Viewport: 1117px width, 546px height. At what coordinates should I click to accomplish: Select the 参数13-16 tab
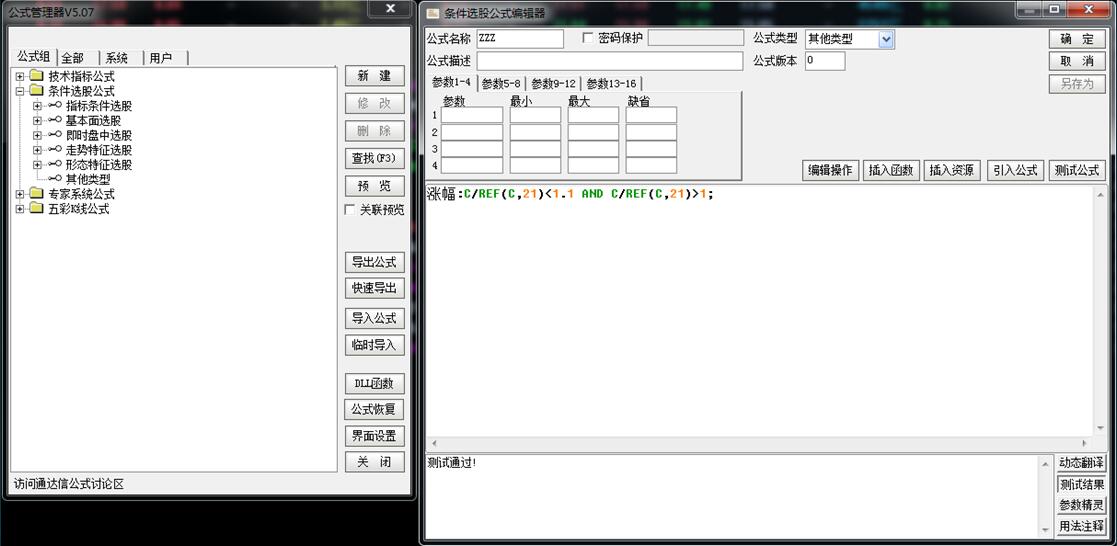[x=611, y=83]
